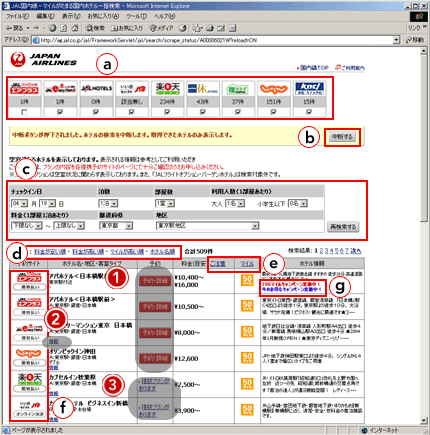Uncheck the box under JAL e-easy hotel

click(x=60, y=112)
